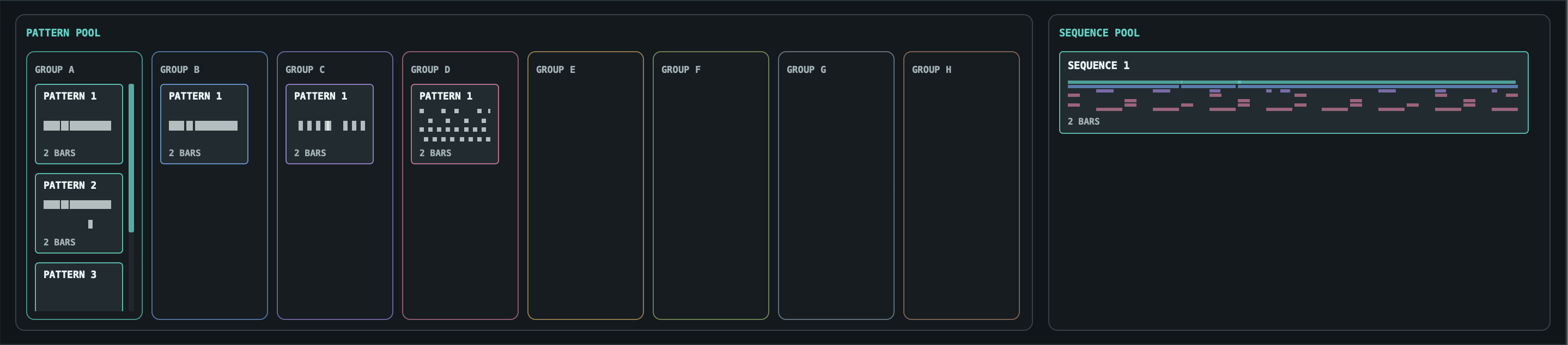The height and width of the screenshot is (345, 1568).
Task: Click the Group H label
Action: [932, 69]
